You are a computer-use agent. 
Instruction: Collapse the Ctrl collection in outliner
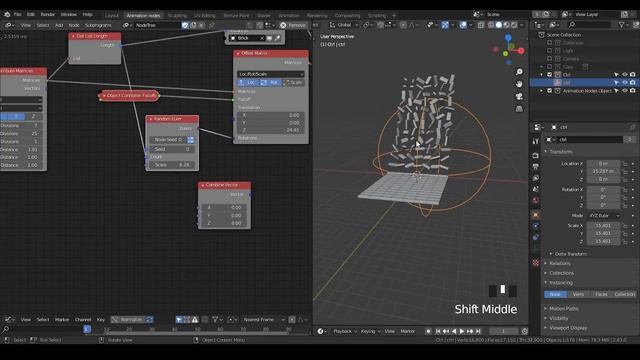click(542, 75)
